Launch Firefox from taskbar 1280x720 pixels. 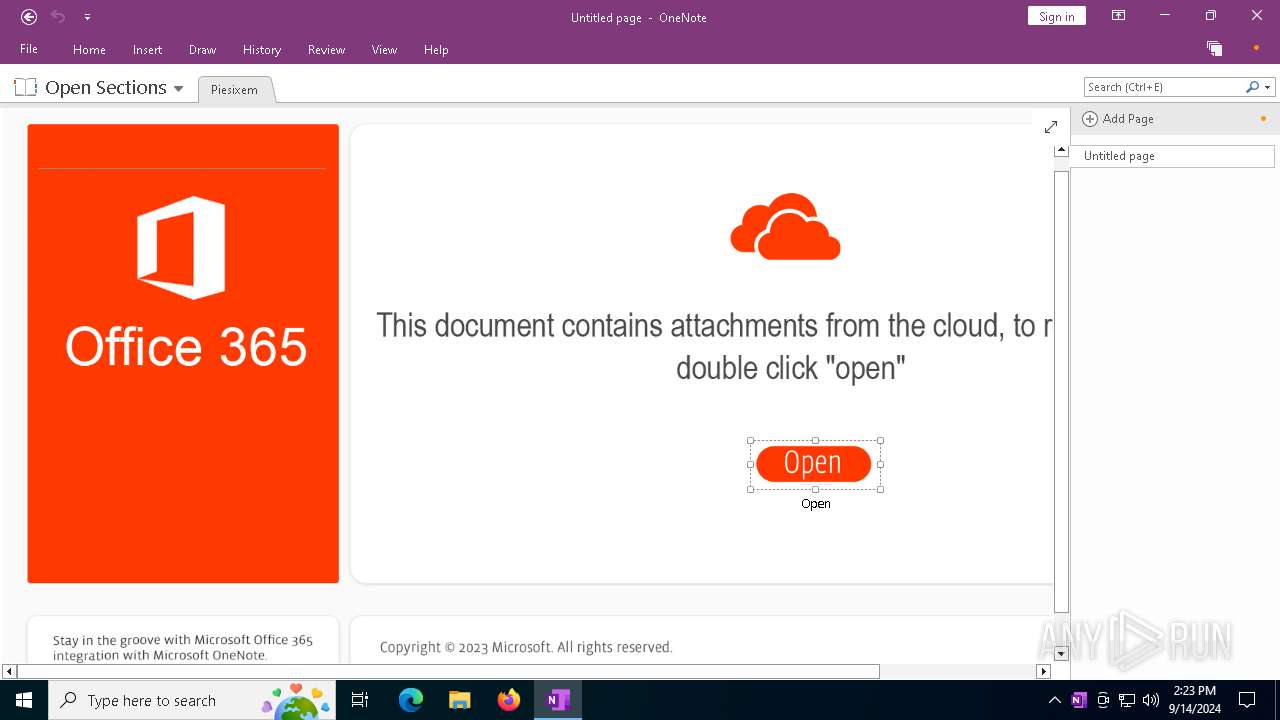(x=509, y=700)
